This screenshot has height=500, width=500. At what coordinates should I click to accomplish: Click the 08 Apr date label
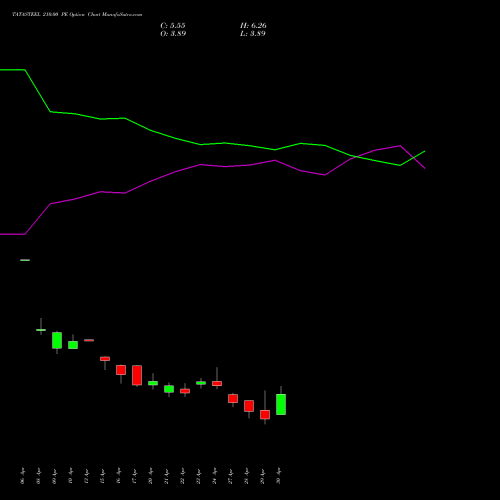[39, 476]
